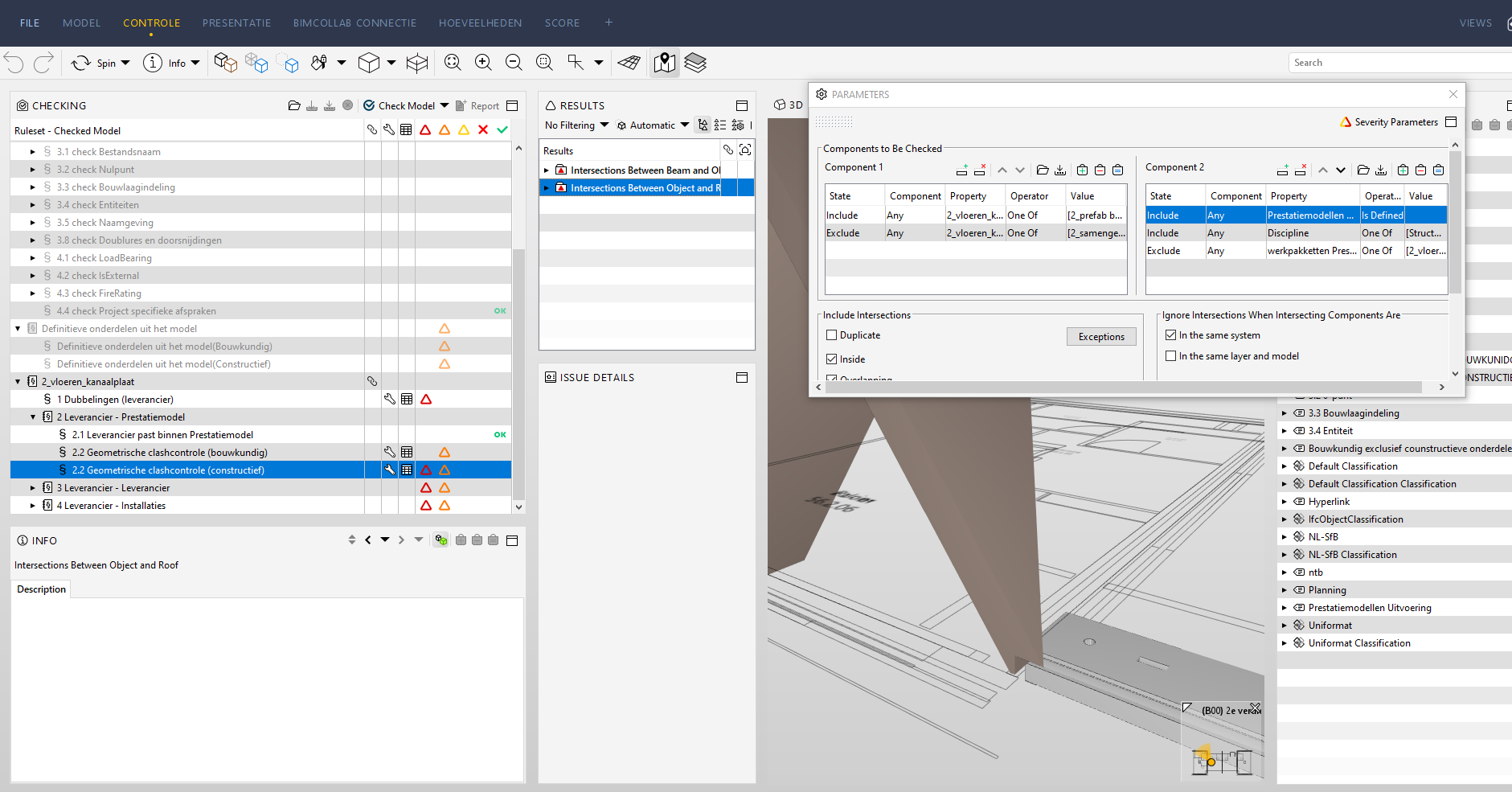This screenshot has width=1512, height=792.
Task: Click save icon in Component 1 toolbar
Action: [1060, 170]
